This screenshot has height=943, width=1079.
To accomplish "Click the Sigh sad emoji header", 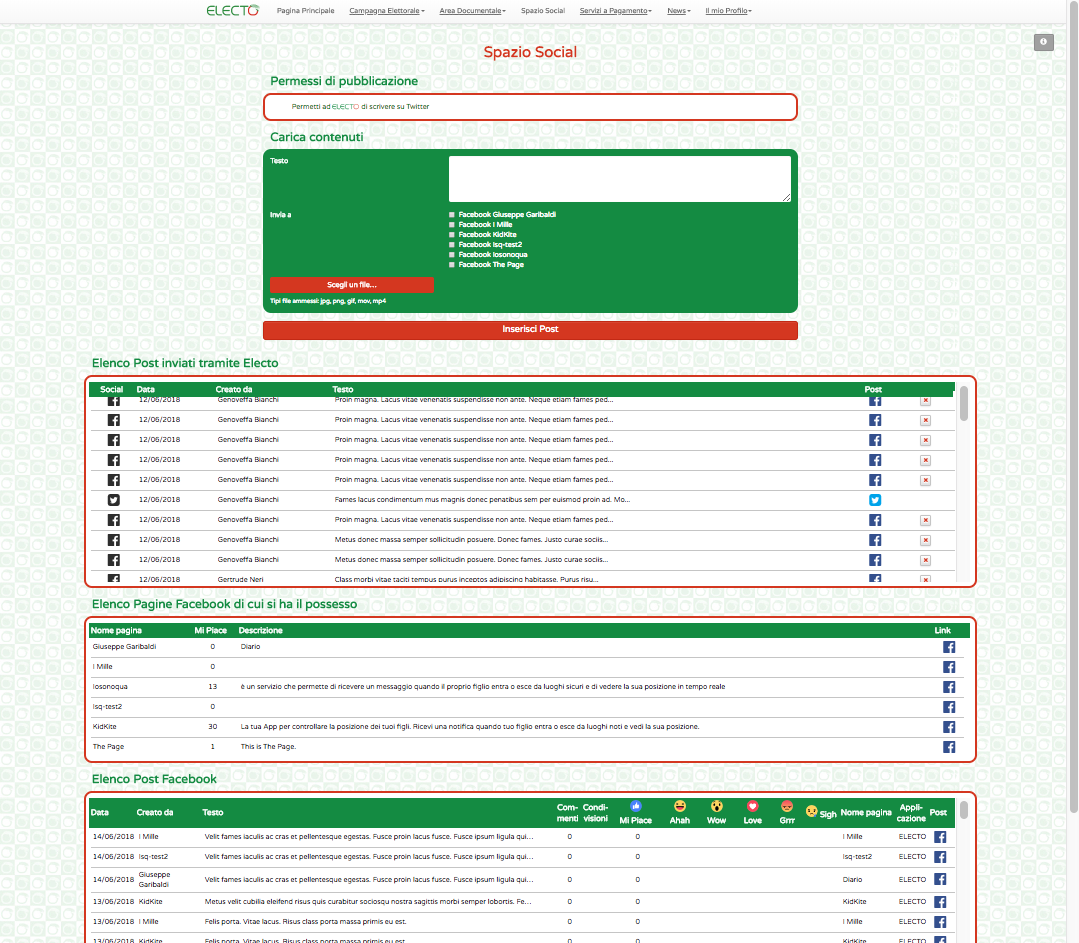I will pos(811,812).
